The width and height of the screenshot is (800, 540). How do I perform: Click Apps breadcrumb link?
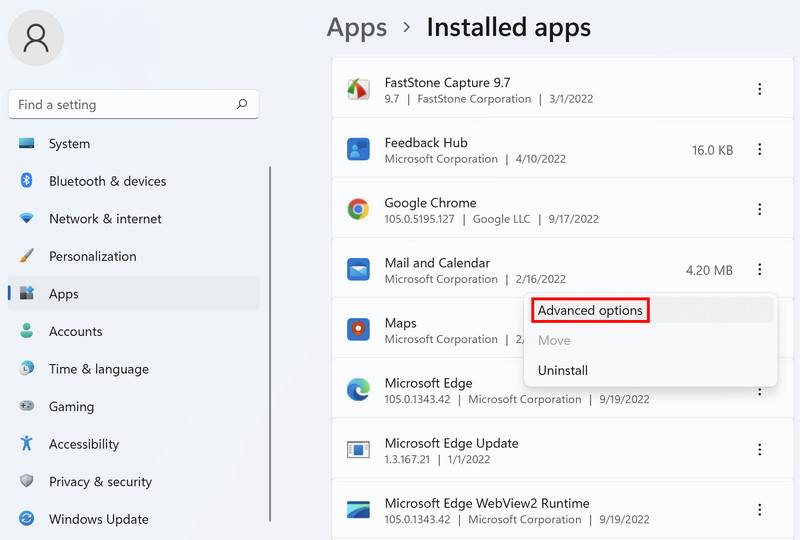[357, 28]
